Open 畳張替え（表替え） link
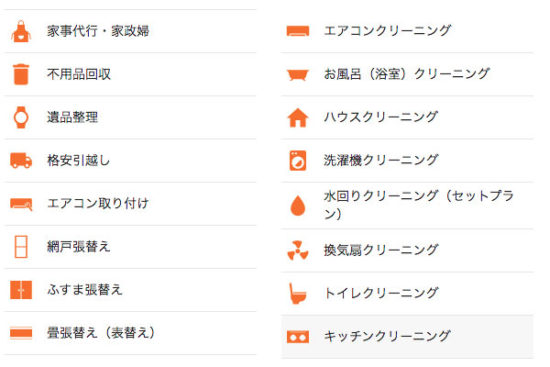The image size is (550, 367). 130,333
